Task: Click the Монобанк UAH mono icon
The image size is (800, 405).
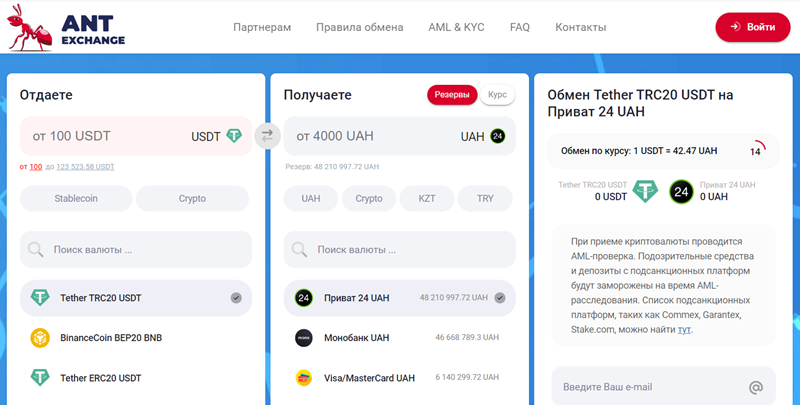Action: (x=304, y=338)
